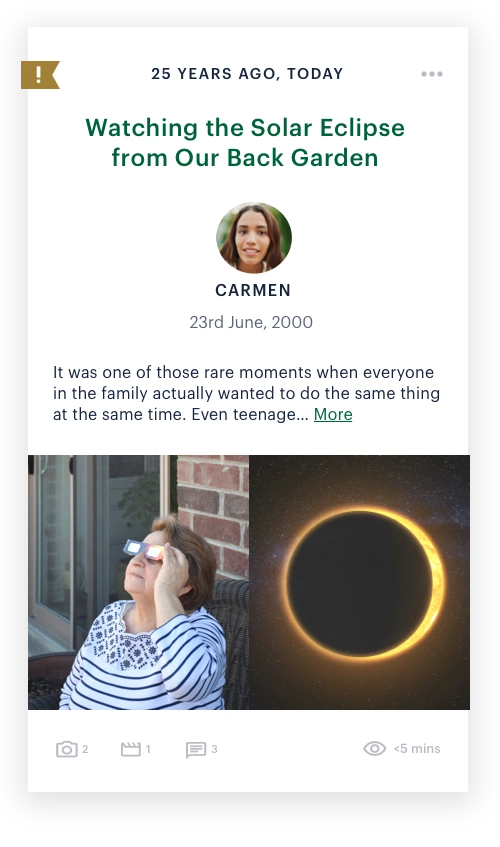Open the three-dot options menu

tap(432, 74)
